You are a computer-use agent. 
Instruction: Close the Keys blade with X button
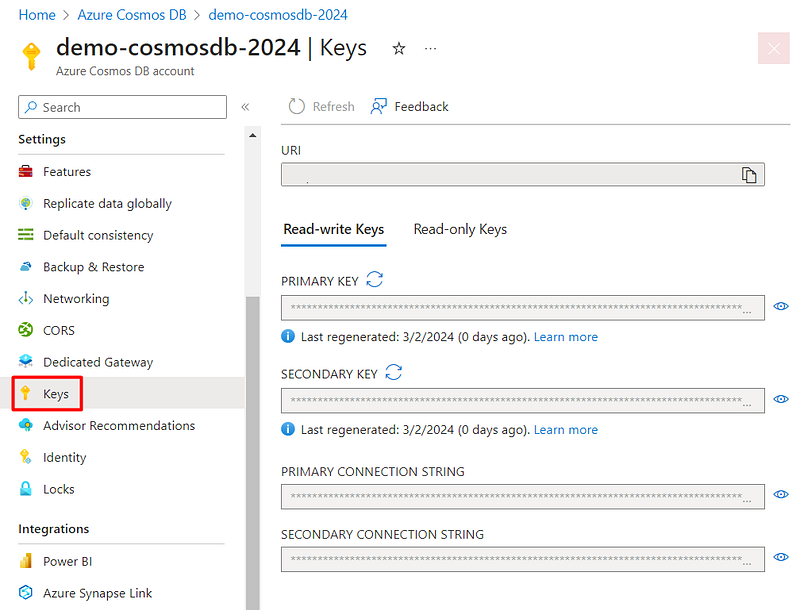tap(773, 48)
